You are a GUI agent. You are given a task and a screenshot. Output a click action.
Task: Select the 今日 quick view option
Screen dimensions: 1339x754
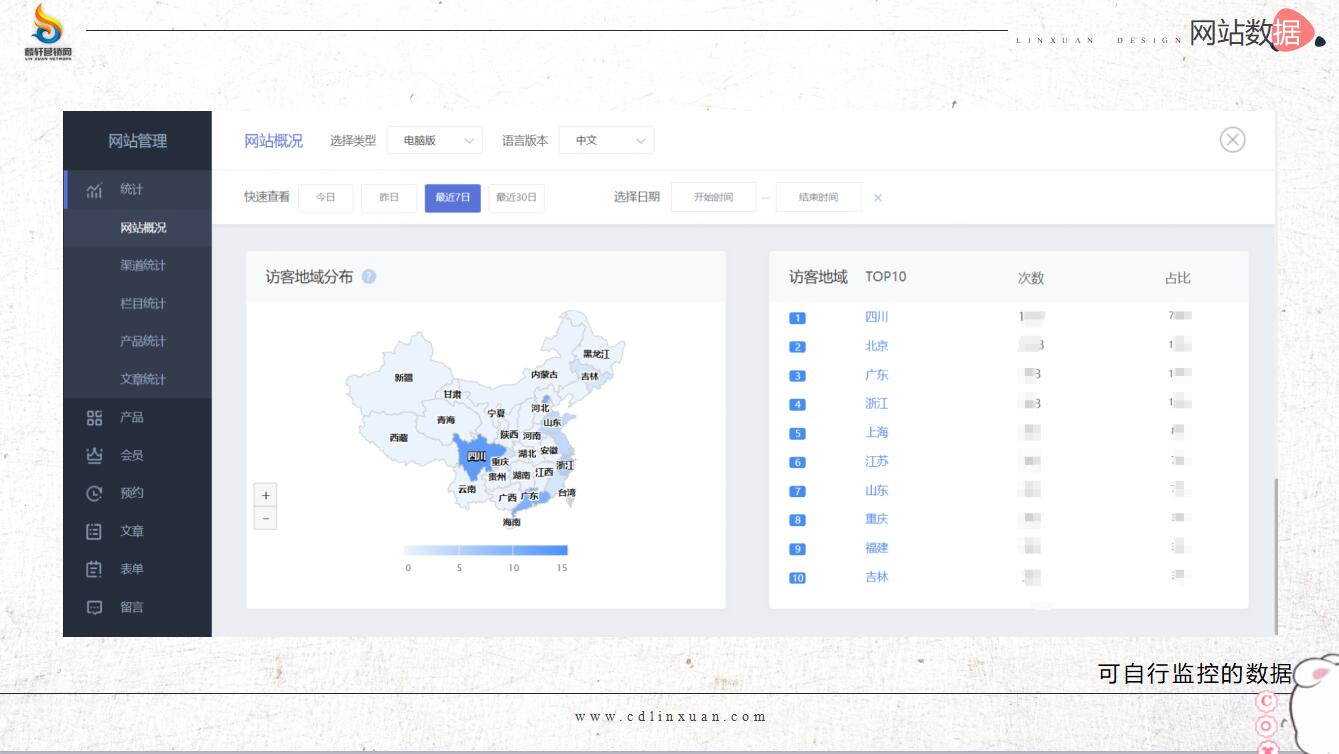pyautogui.click(x=326, y=198)
